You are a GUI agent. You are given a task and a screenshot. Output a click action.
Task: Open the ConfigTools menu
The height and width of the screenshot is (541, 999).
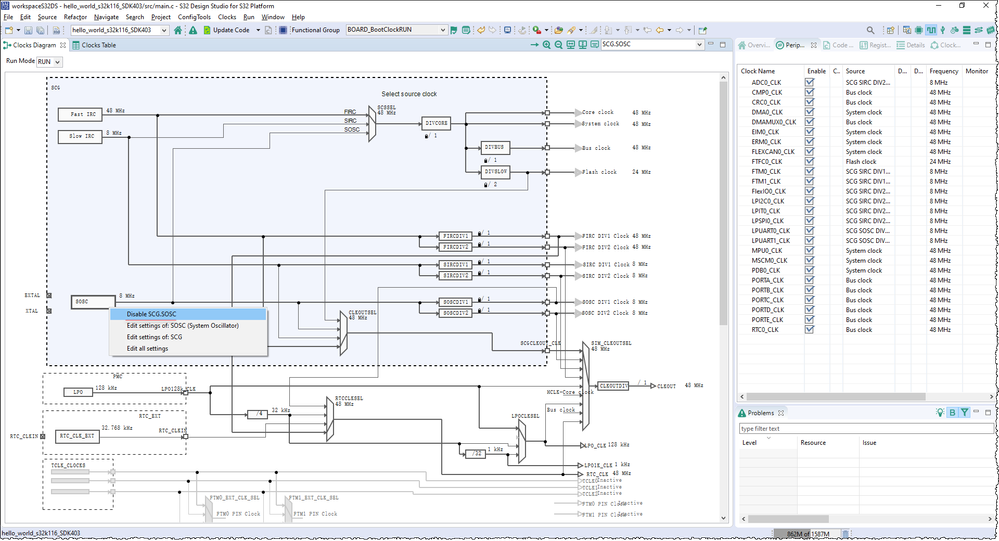click(194, 17)
